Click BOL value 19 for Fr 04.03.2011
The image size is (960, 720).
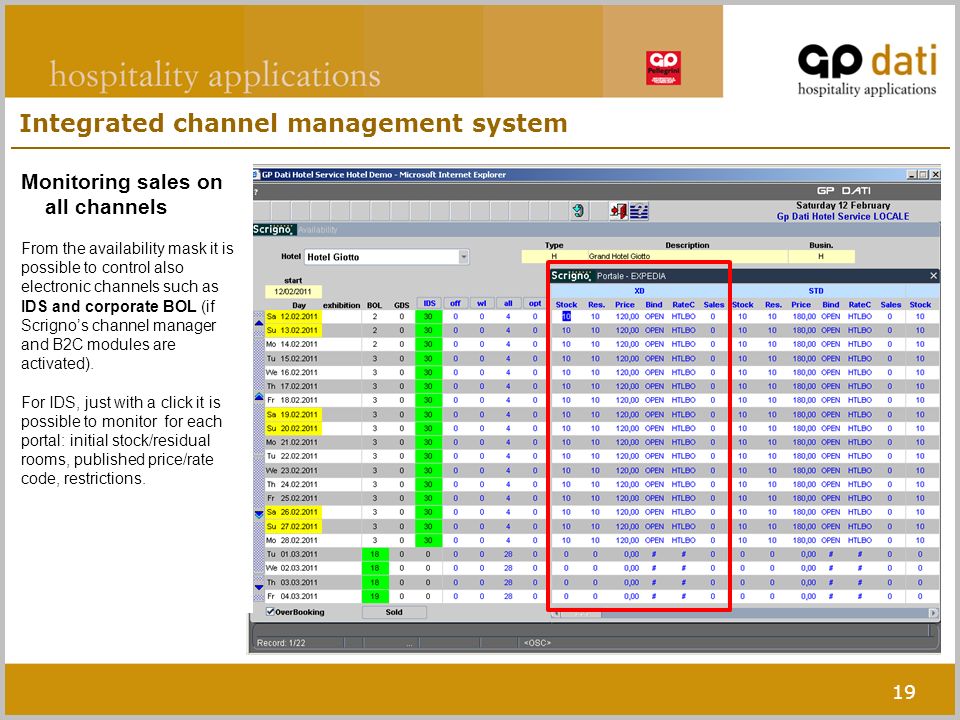pos(375,596)
